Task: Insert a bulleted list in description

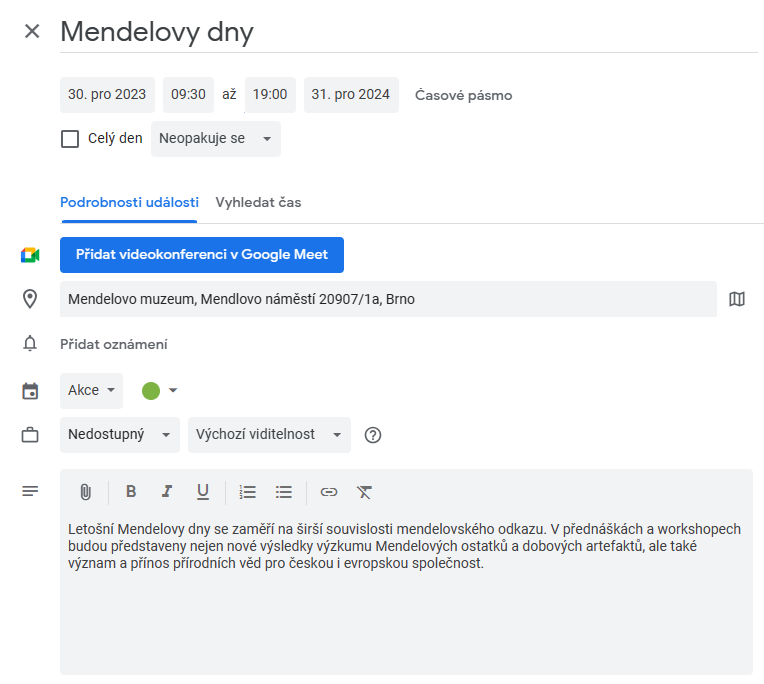Action: click(284, 492)
